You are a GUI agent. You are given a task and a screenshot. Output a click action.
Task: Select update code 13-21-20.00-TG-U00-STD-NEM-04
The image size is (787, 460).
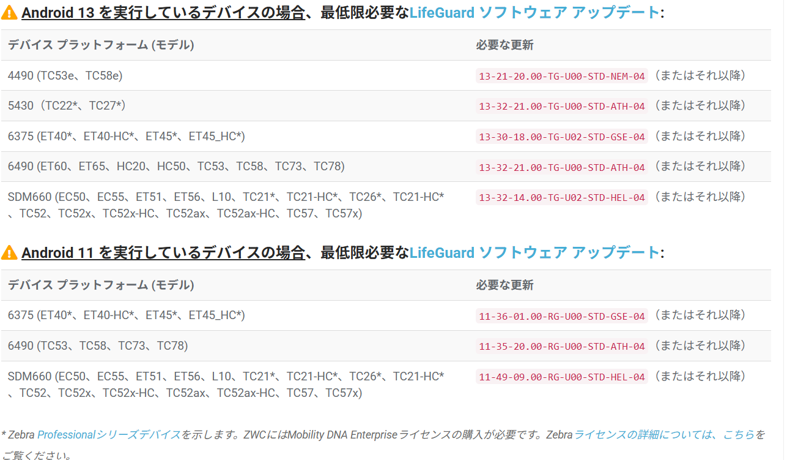562,76
